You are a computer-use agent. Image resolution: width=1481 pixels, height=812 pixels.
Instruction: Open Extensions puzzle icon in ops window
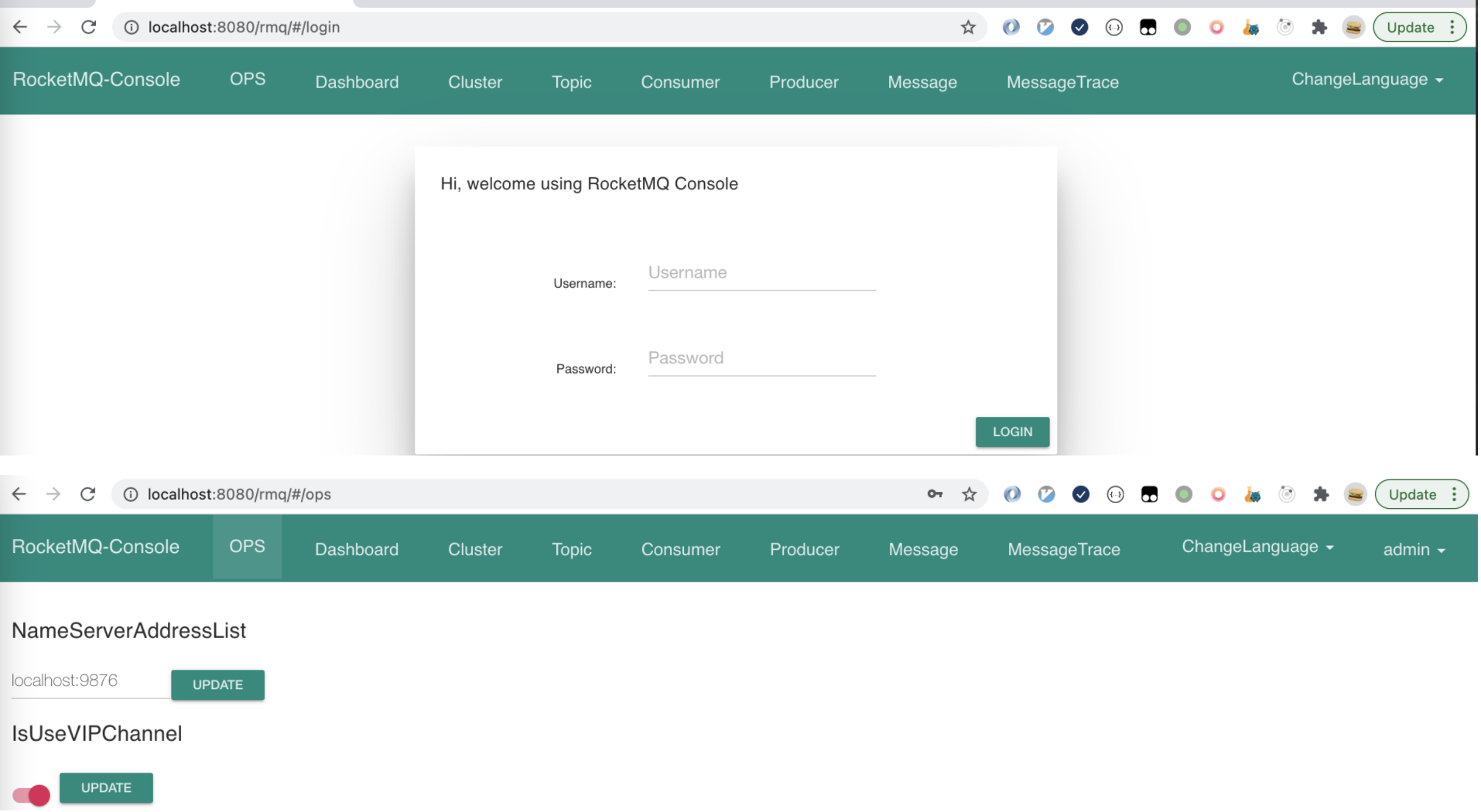pos(1322,495)
